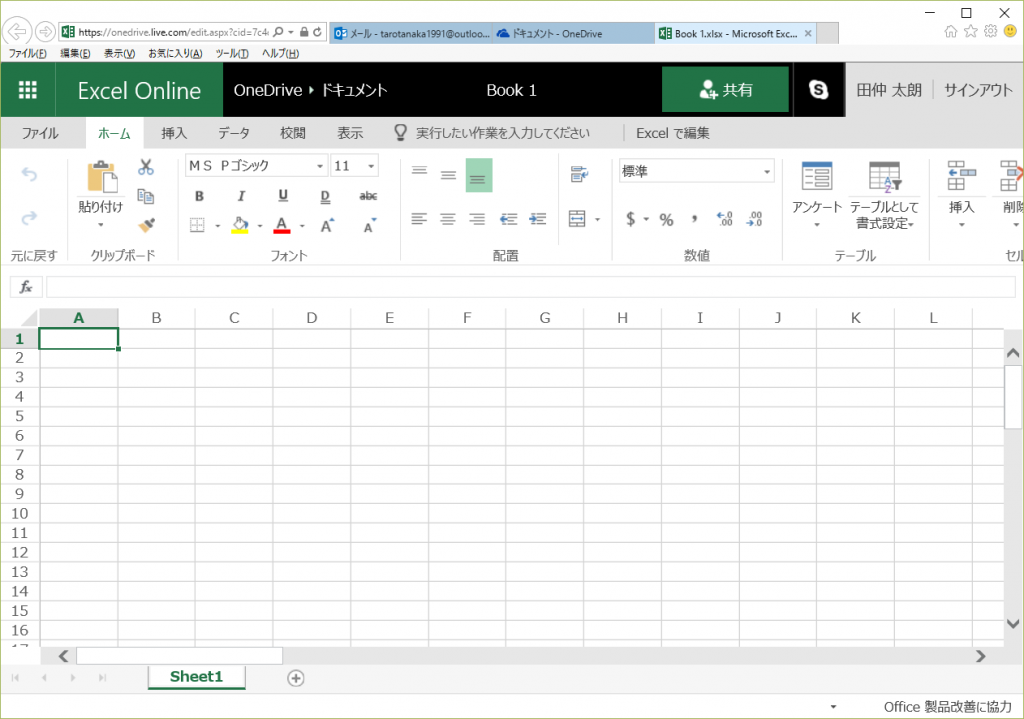Switch to the 表示 ribbon tab

coord(350,133)
